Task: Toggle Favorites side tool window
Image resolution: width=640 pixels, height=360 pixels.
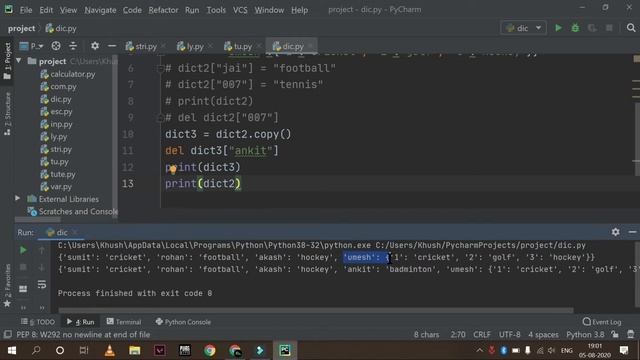Action: click(7, 285)
